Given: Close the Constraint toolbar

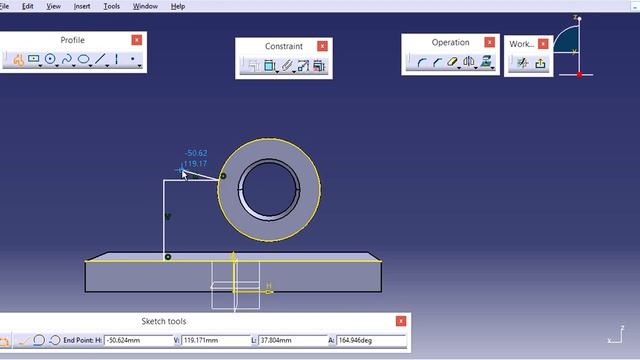Looking at the screenshot, I should click(x=322, y=46).
